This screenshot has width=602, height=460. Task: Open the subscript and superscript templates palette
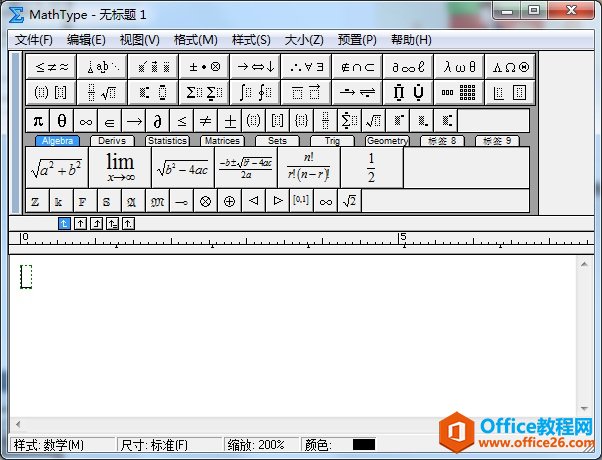(x=153, y=93)
